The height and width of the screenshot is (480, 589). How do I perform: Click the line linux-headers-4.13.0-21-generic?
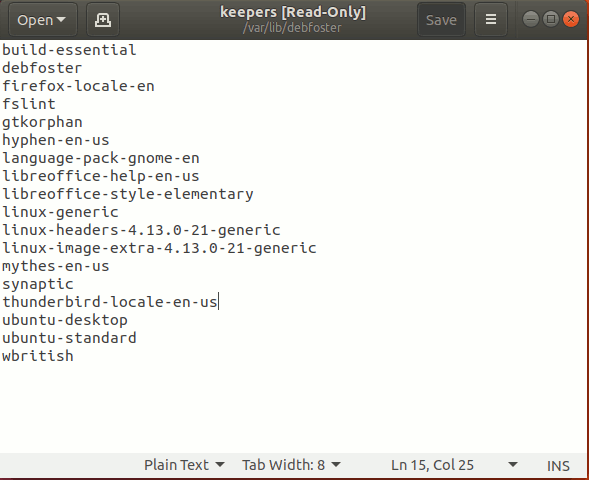(x=141, y=230)
